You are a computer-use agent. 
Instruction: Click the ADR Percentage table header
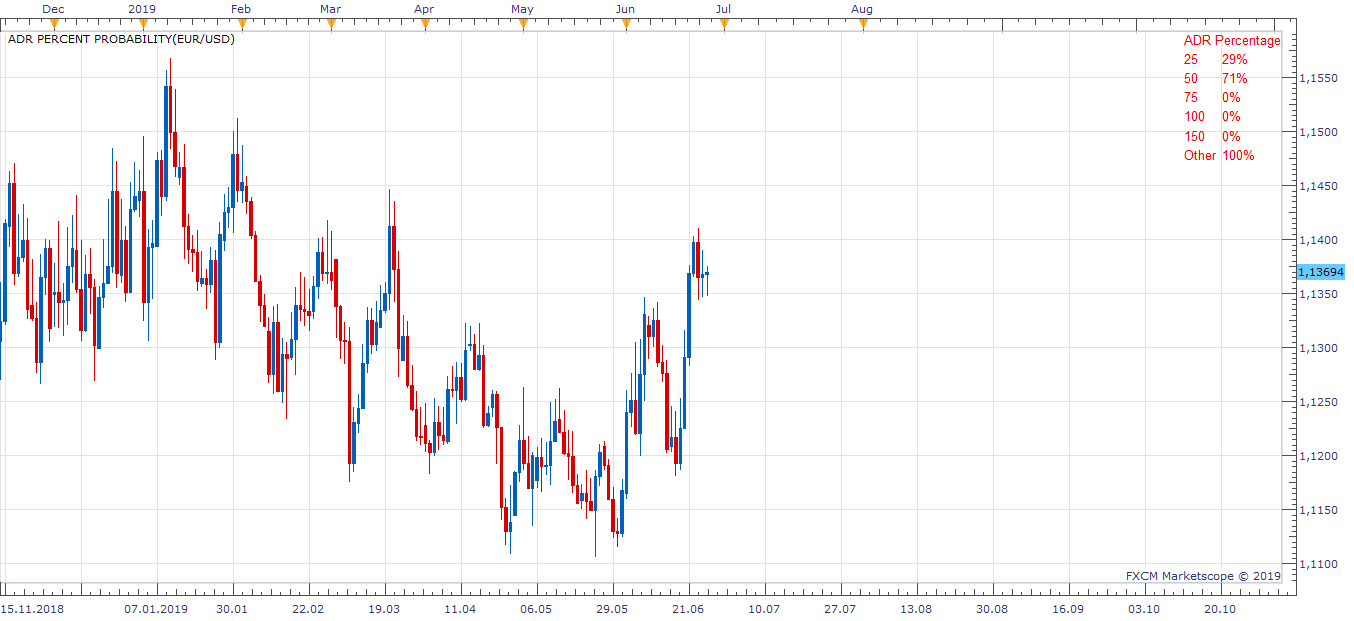point(1232,41)
